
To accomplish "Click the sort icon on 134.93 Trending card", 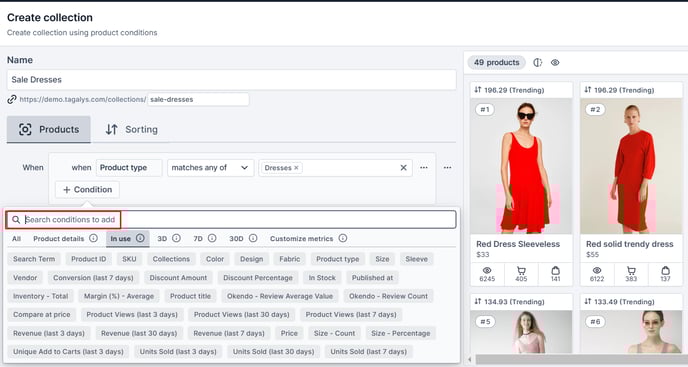I will [478, 301].
